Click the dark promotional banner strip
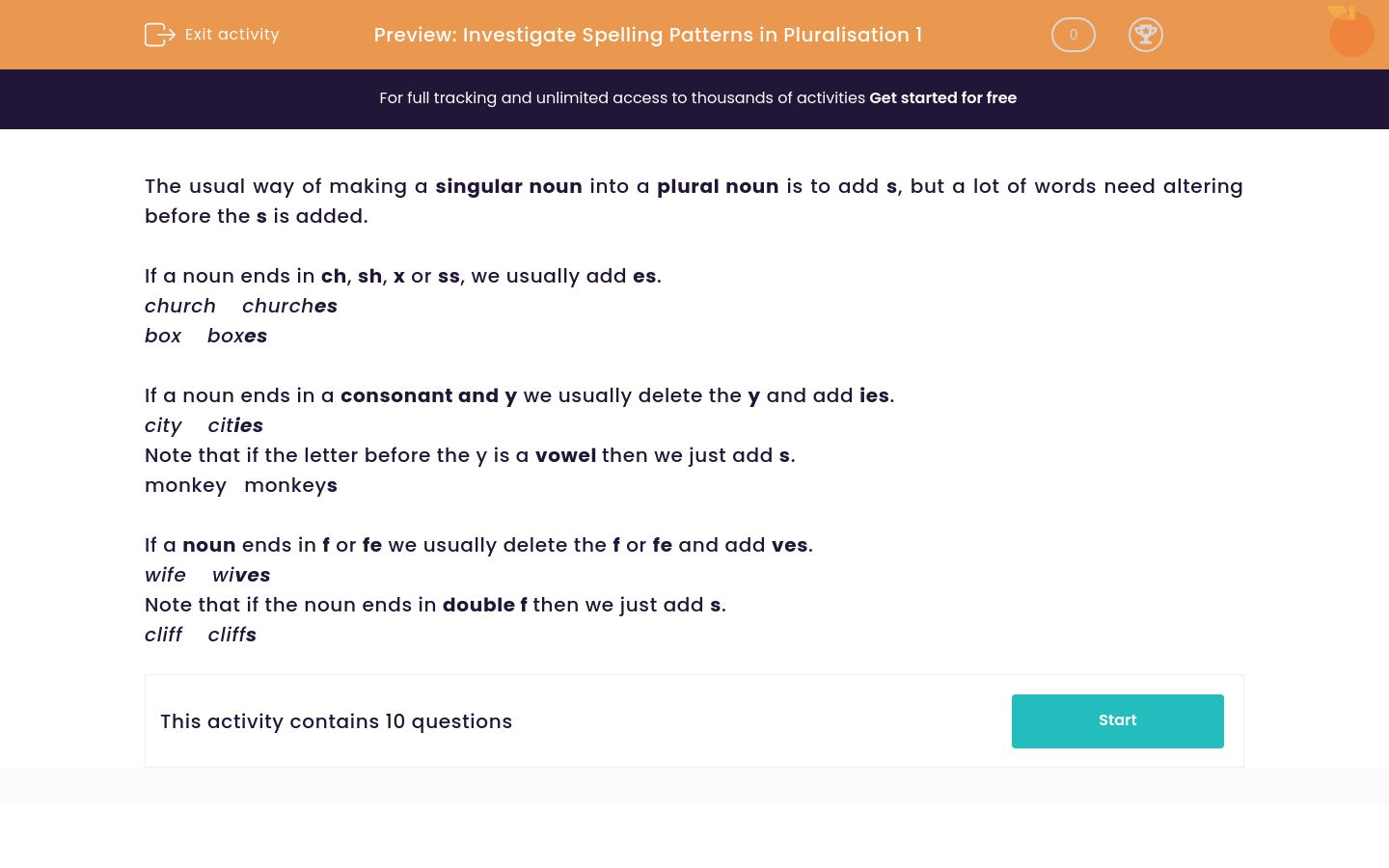The image size is (1389, 868). click(x=694, y=98)
